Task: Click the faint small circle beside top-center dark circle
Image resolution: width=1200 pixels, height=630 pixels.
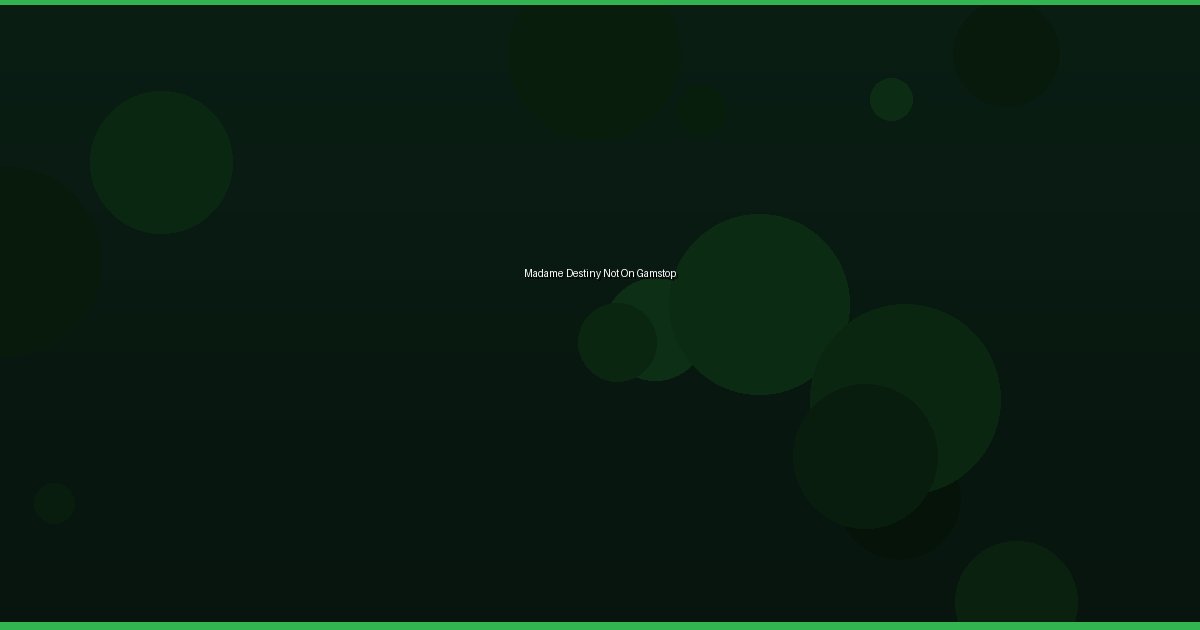Action: 702,110
